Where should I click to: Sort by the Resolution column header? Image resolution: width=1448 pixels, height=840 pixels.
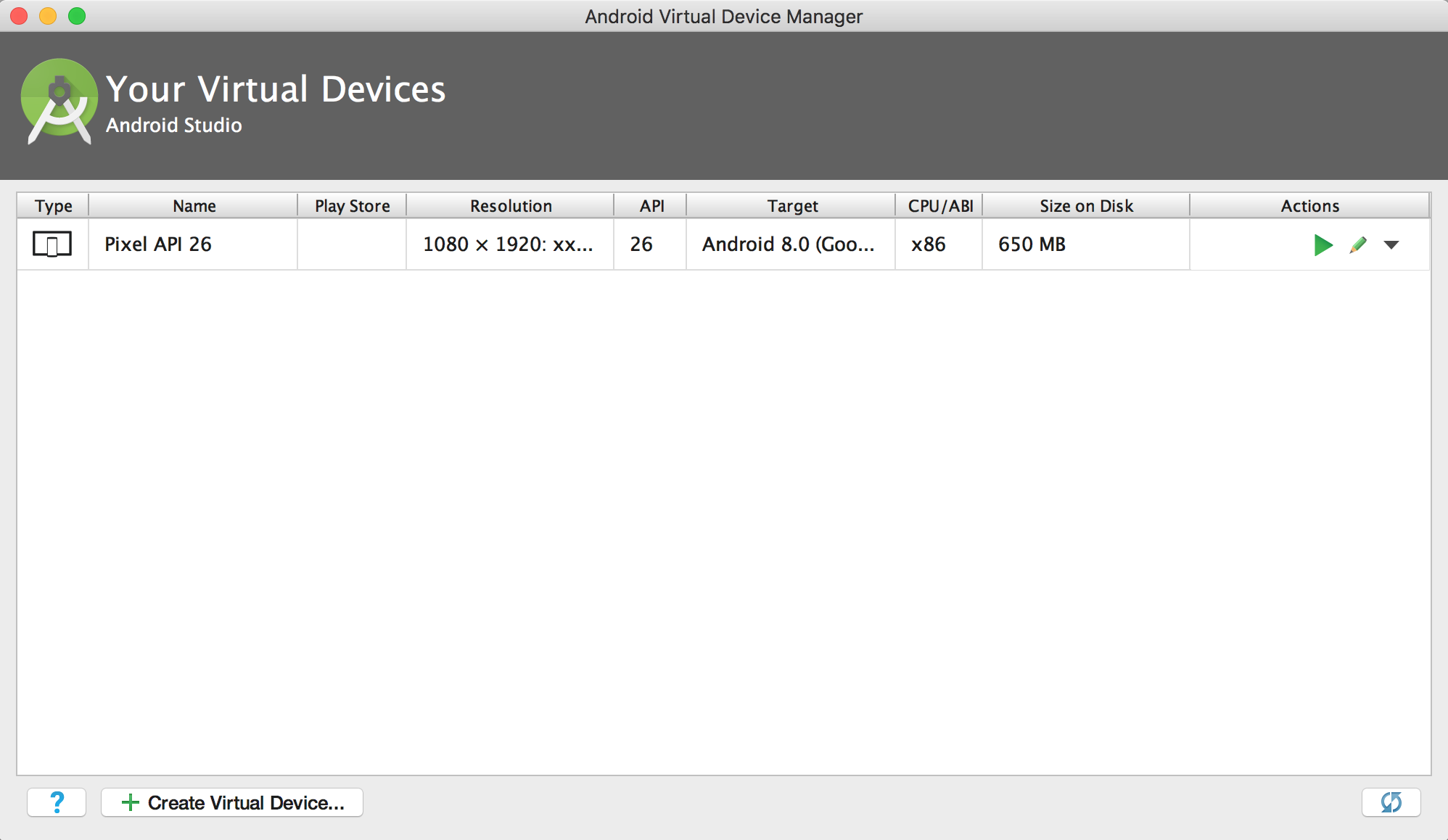click(511, 206)
